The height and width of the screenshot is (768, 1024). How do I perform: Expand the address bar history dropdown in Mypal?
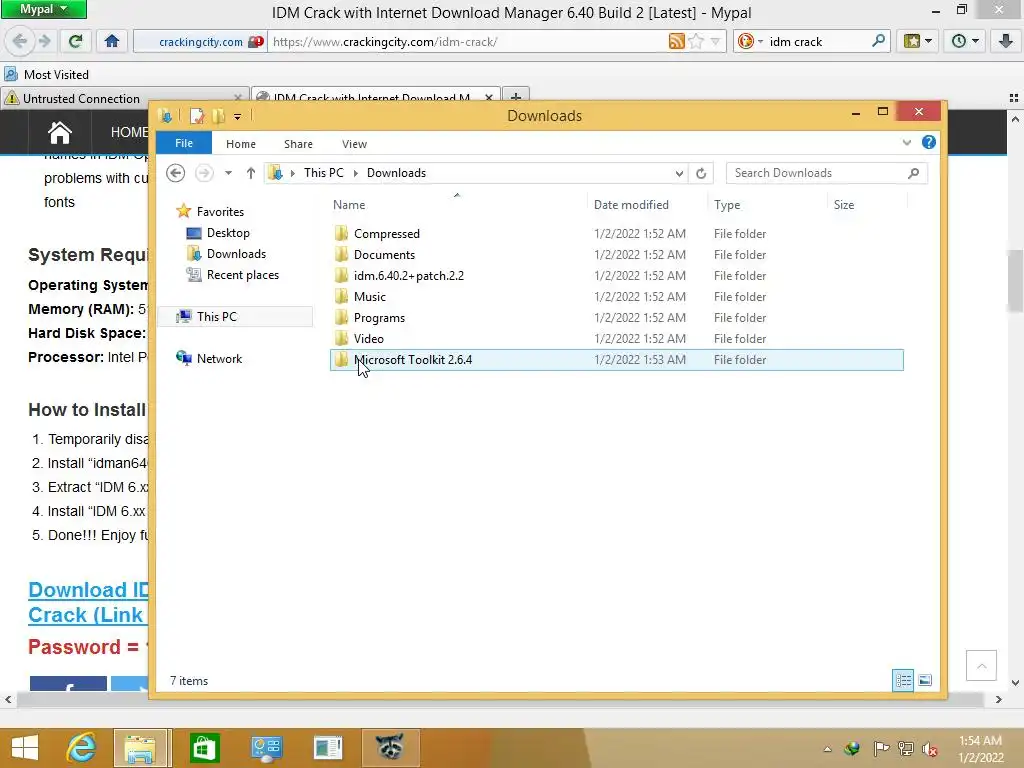(x=715, y=41)
